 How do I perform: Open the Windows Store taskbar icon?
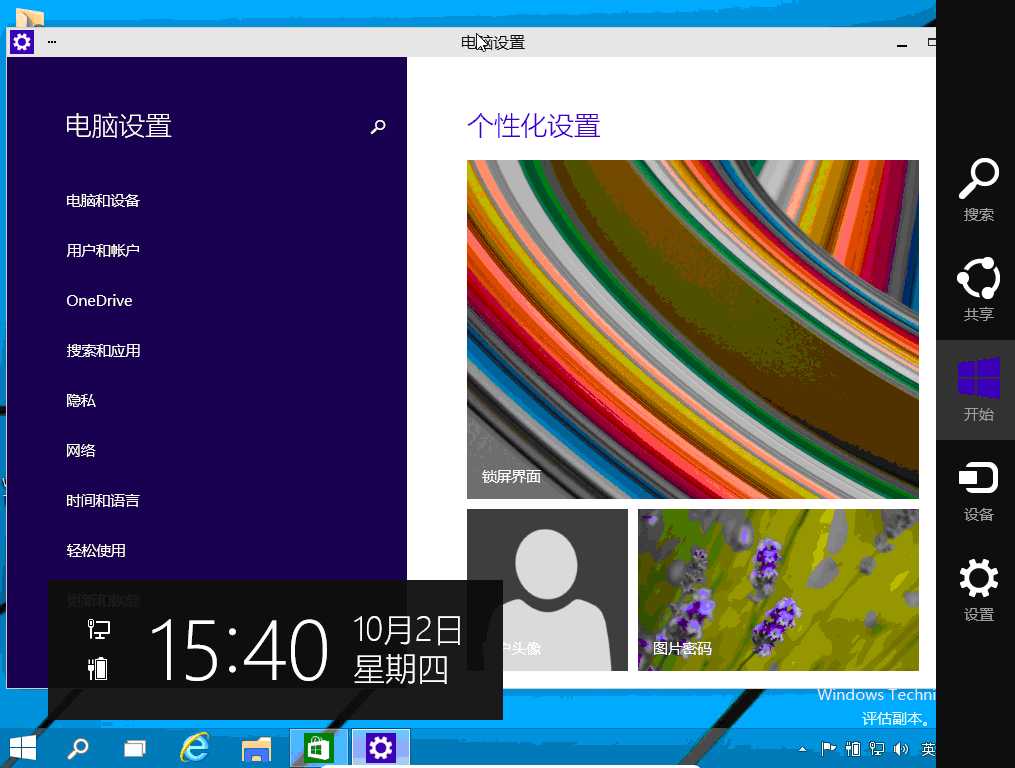(x=318, y=749)
